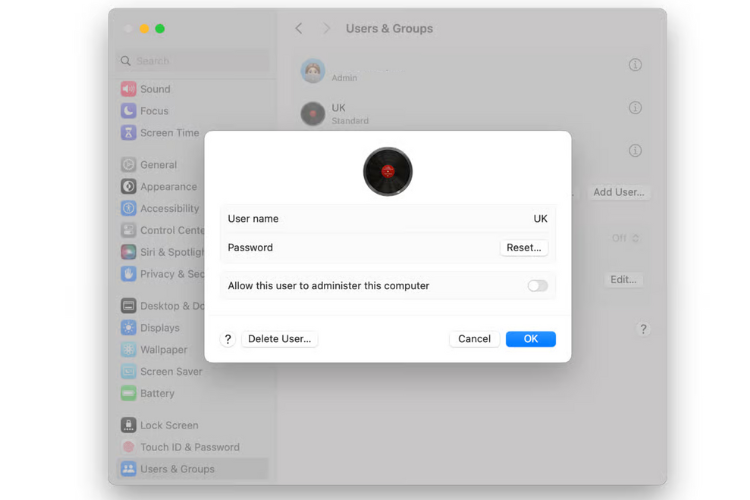Open Desktop & Dock icon
The height and width of the screenshot is (500, 750).
tap(128, 306)
